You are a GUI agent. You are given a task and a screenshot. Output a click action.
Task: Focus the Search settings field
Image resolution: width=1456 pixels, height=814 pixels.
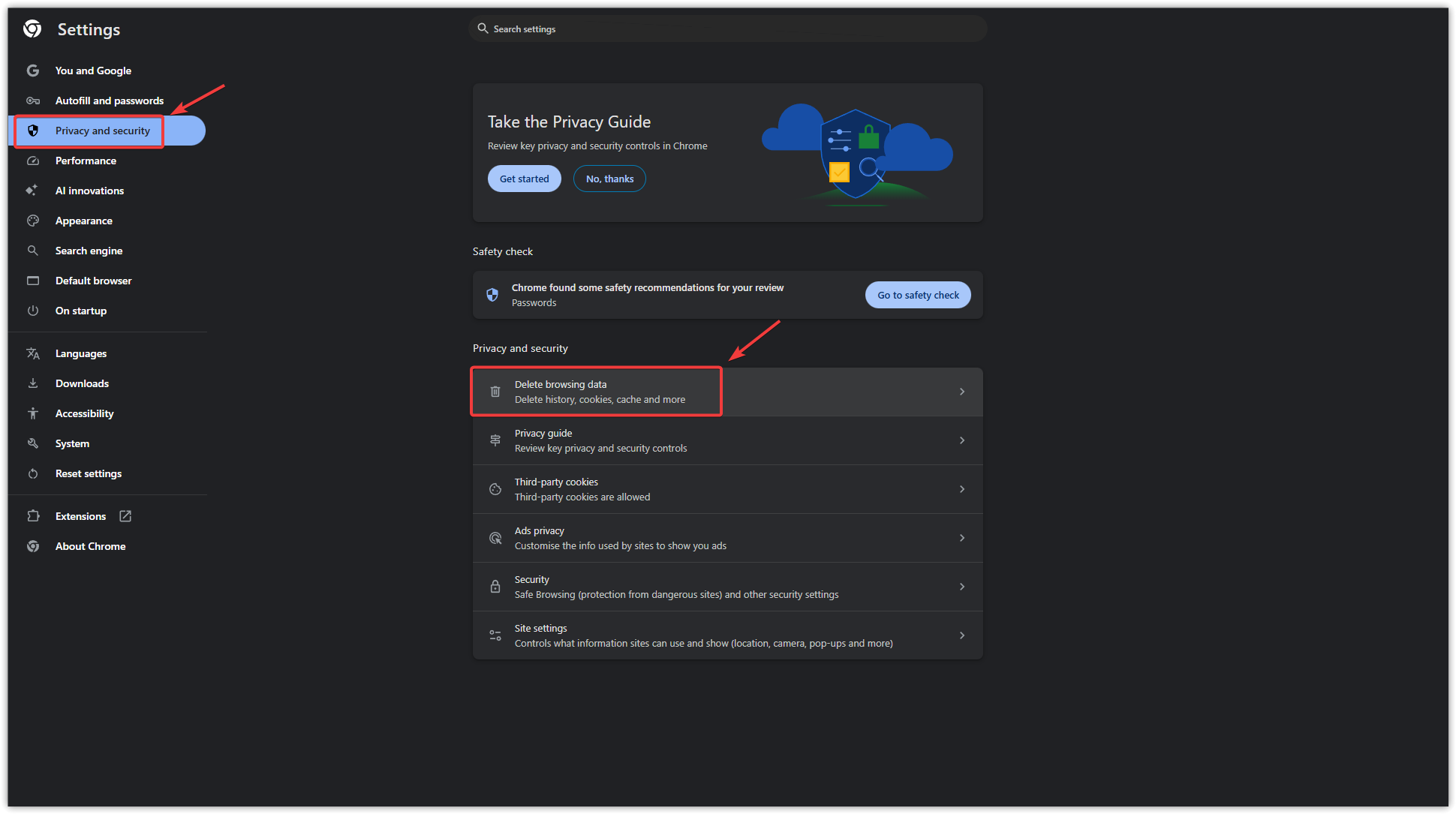click(728, 29)
